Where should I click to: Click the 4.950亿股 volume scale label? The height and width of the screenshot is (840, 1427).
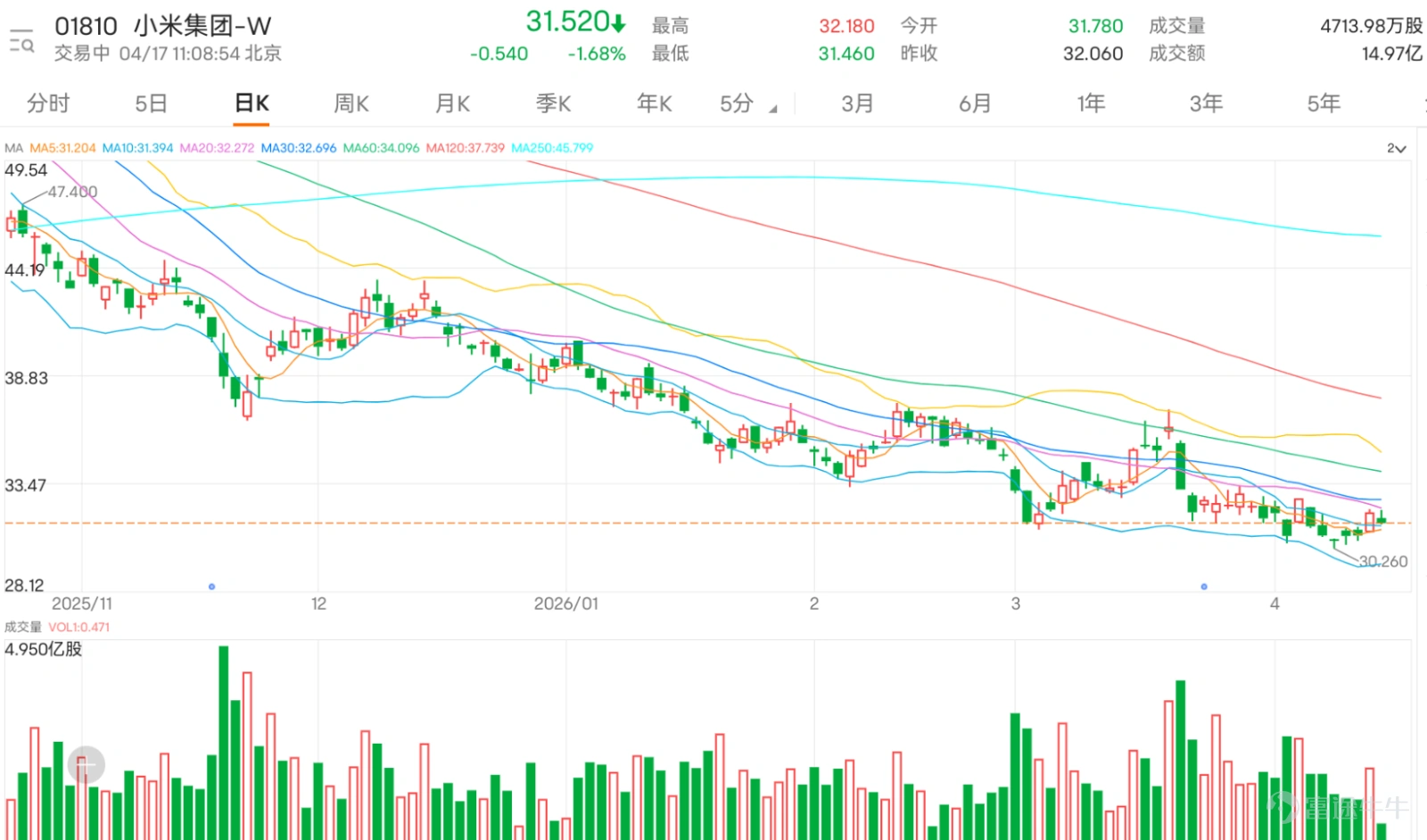44,649
